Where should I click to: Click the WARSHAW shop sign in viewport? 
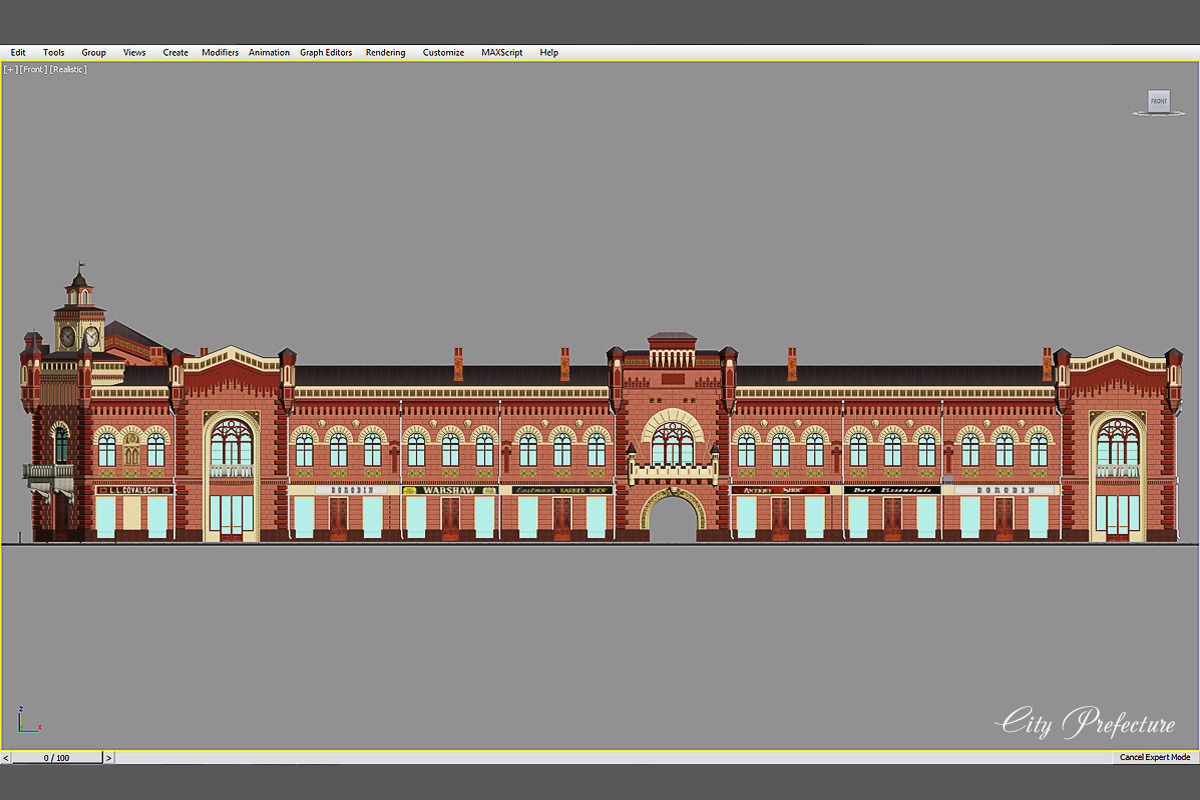tap(449, 491)
